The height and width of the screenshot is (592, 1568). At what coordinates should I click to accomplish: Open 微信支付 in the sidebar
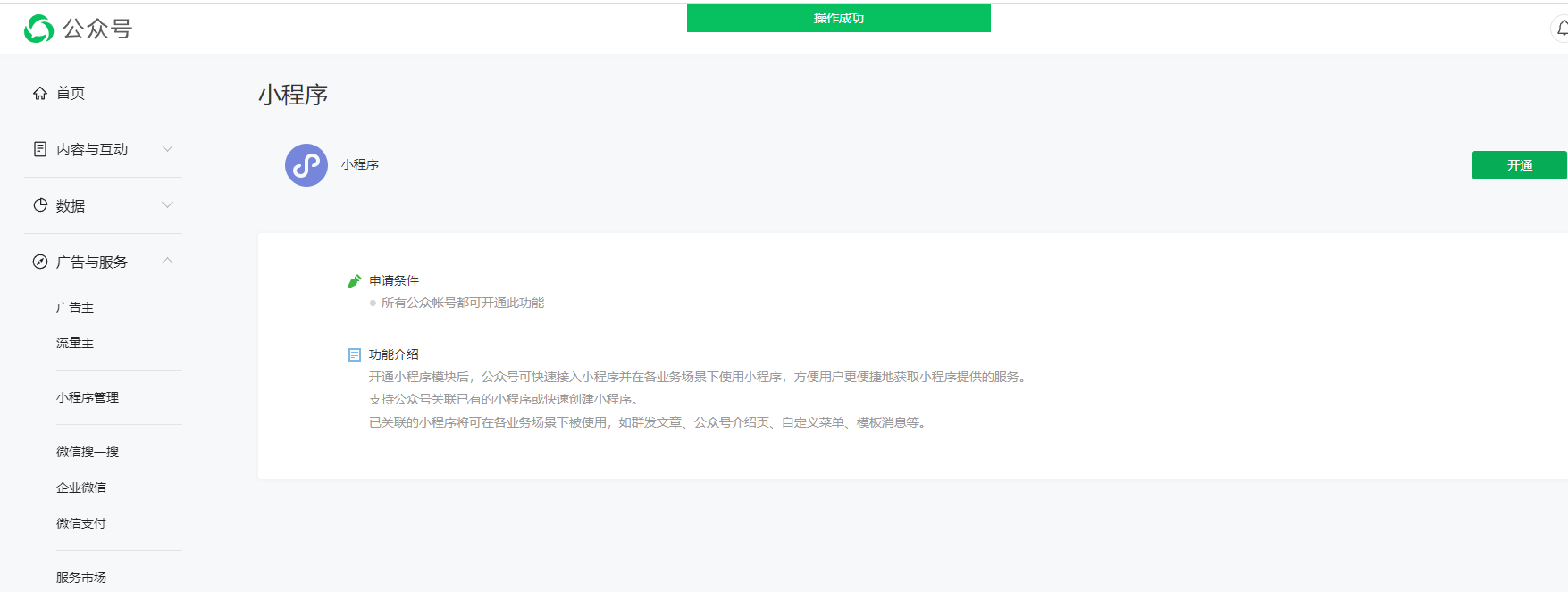point(81,523)
